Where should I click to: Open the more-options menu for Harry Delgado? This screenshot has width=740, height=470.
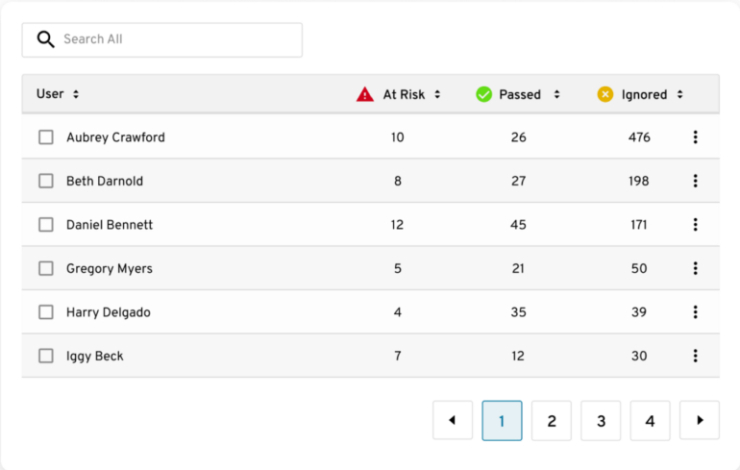click(x=695, y=312)
